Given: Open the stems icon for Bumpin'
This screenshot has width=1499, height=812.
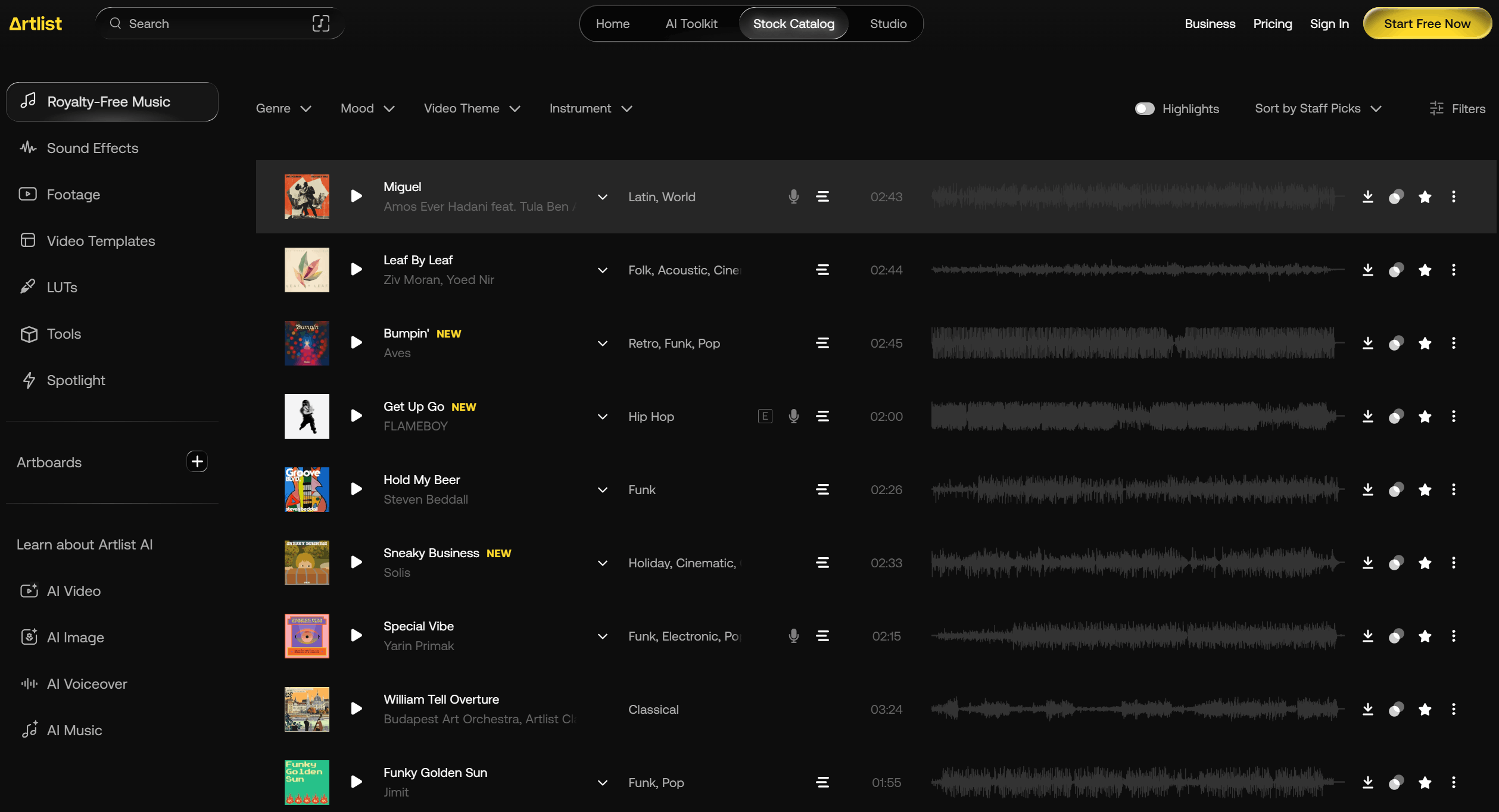Looking at the screenshot, I should coord(822,343).
